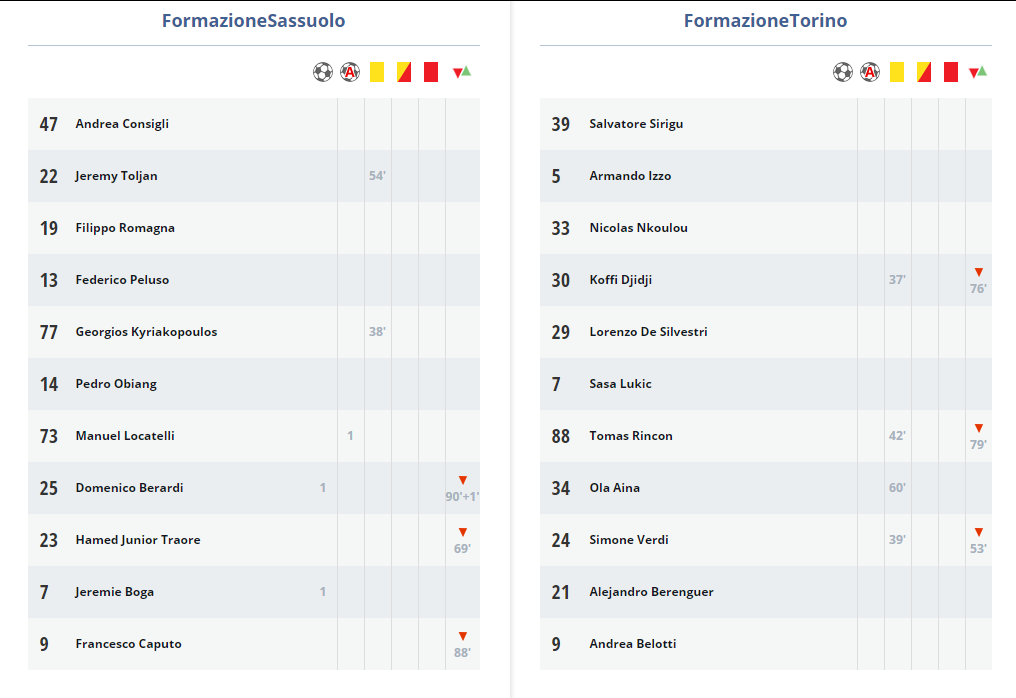Select Salvatore Sirigu in the Torino lineup
The height and width of the screenshot is (698, 1016).
[x=636, y=124]
